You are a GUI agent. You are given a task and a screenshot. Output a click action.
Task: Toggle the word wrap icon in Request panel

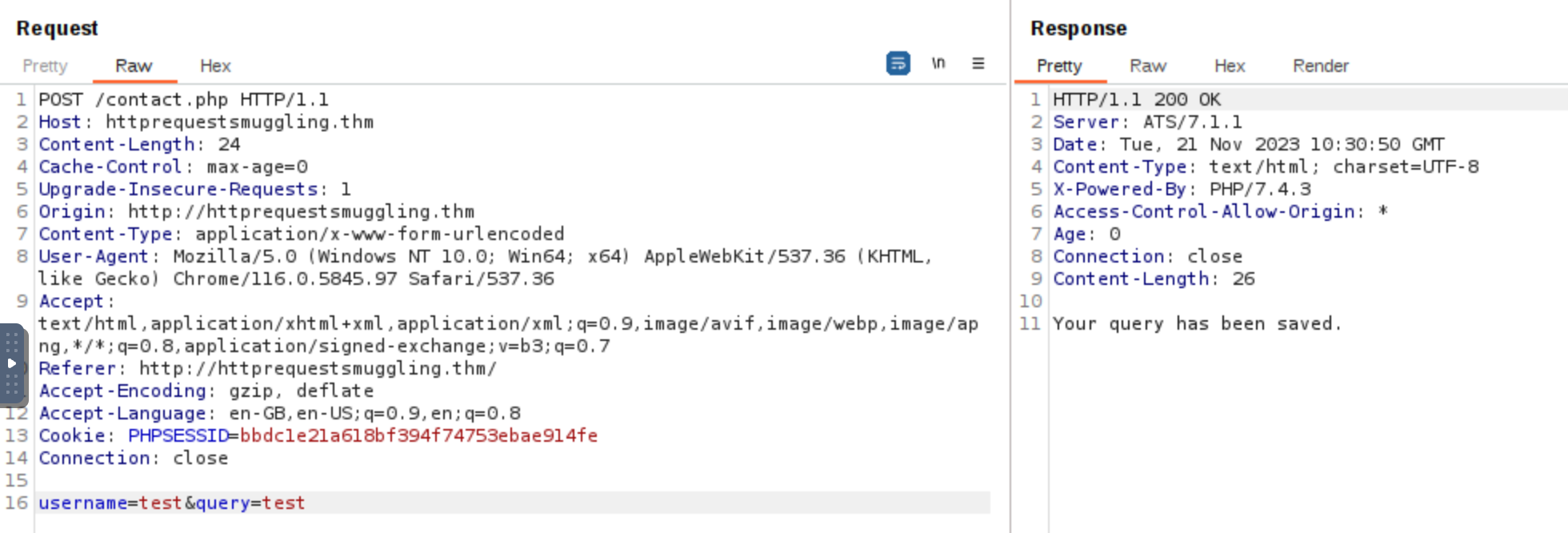(x=898, y=63)
